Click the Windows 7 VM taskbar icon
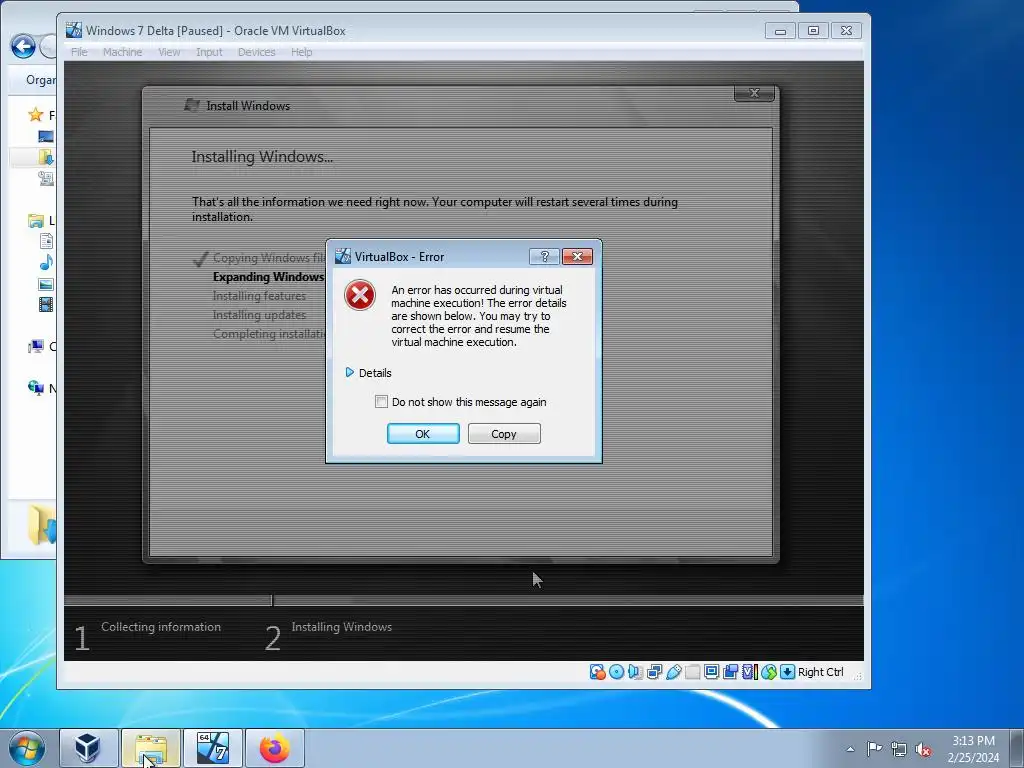Viewport: 1024px width, 768px height. (x=213, y=748)
